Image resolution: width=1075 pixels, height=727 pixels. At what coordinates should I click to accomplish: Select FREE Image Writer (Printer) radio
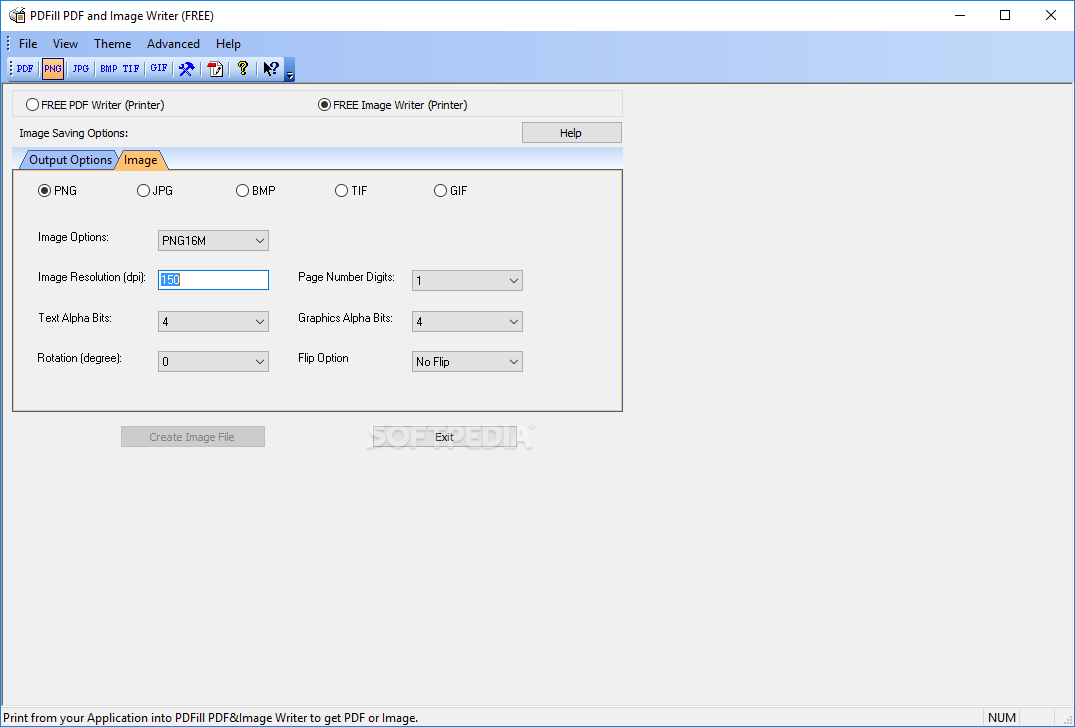tap(393, 105)
